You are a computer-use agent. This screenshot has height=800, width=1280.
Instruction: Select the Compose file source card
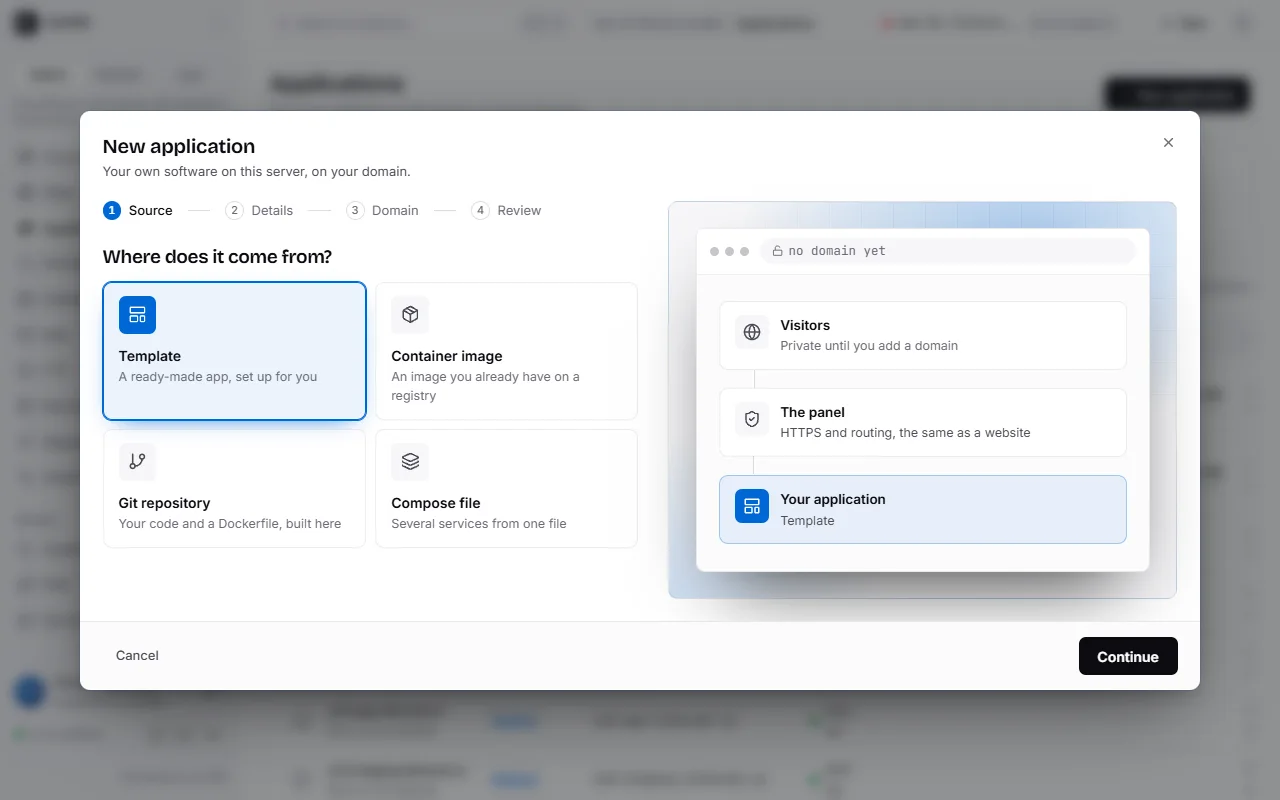click(506, 488)
